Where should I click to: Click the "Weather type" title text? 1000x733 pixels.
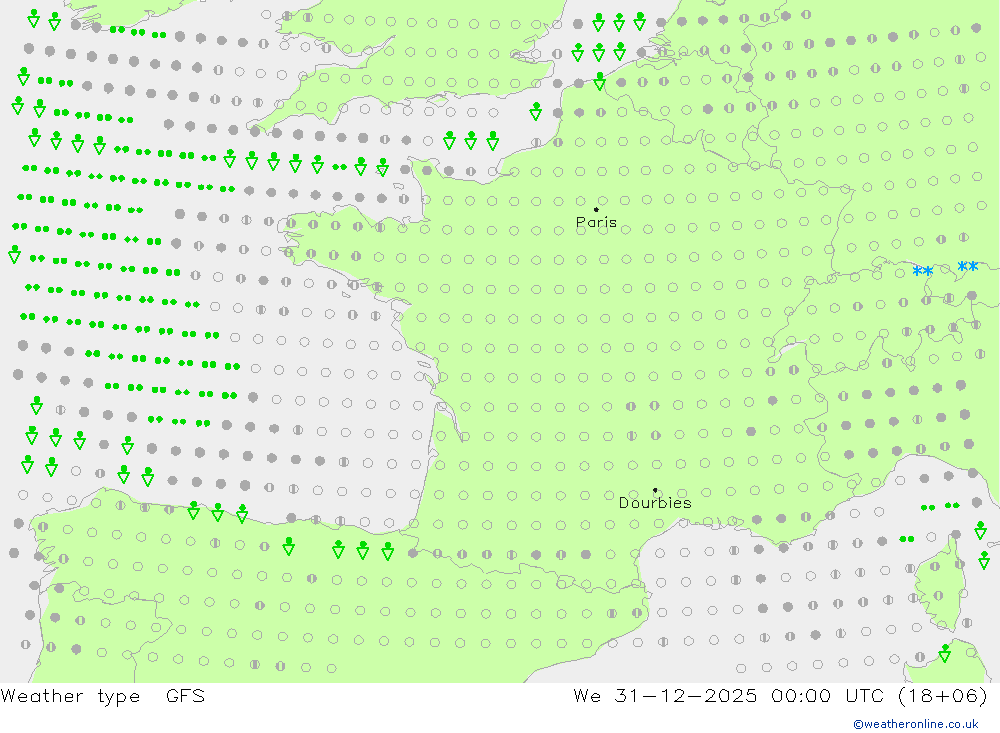70,696
